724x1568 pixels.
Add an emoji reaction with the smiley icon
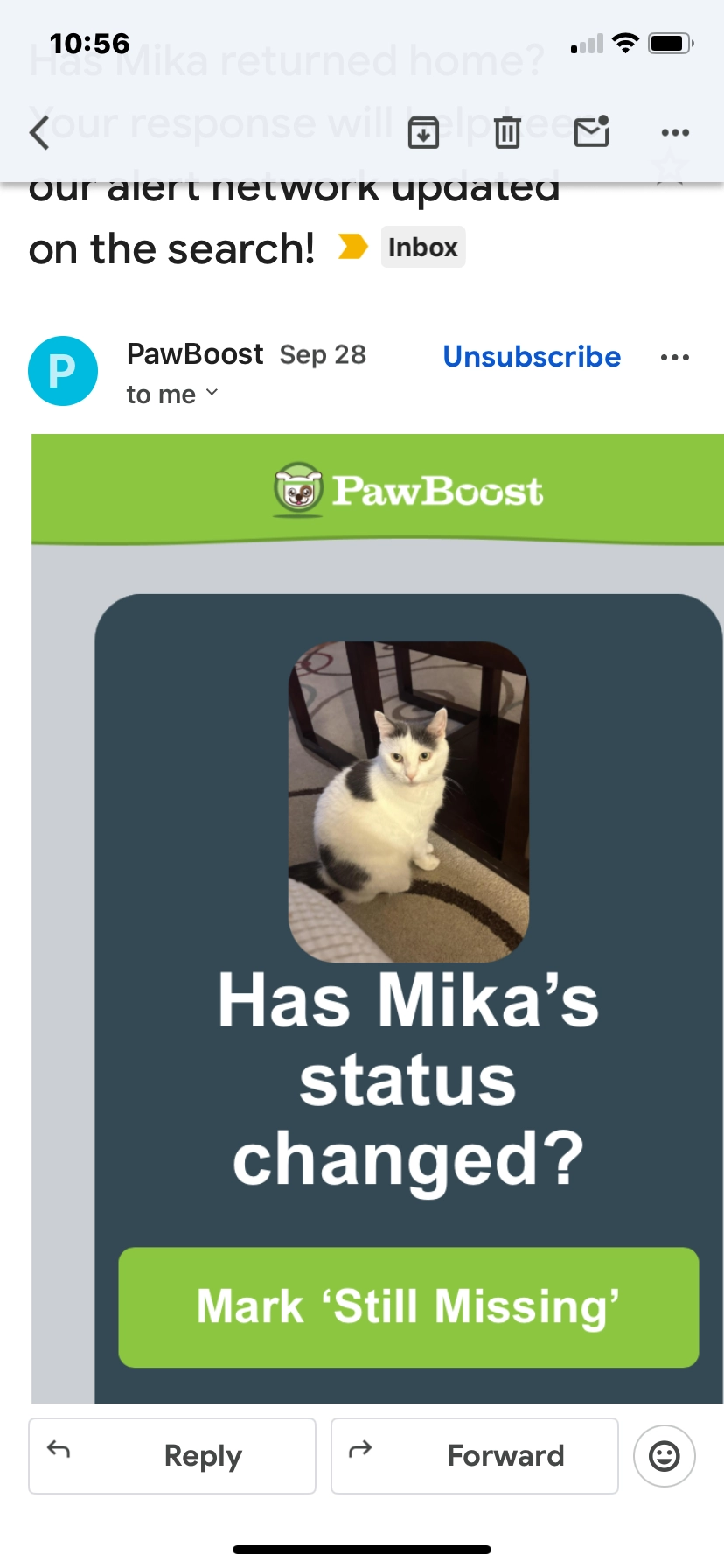(x=665, y=1456)
